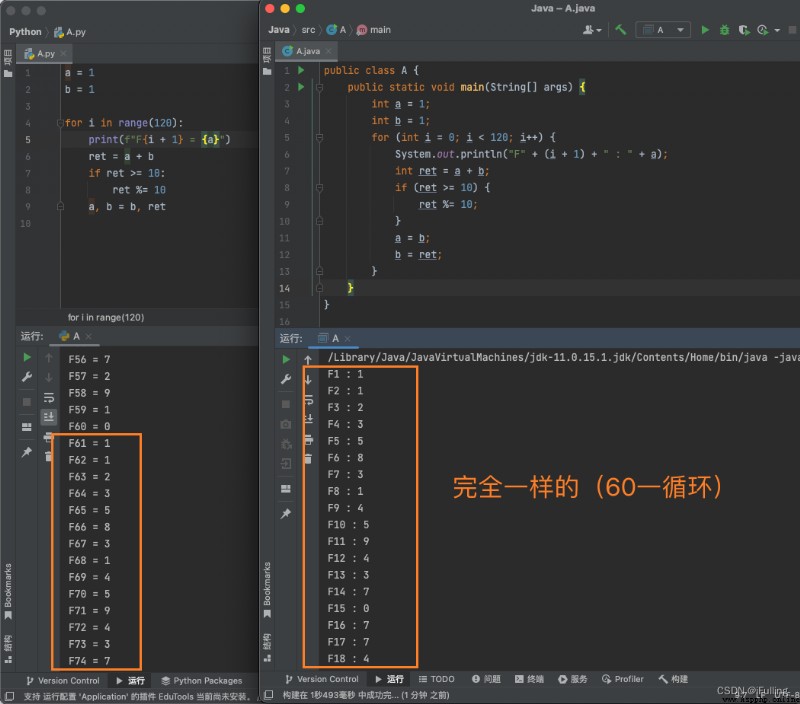Open Version Control in Java window bottom bar

pos(322,679)
